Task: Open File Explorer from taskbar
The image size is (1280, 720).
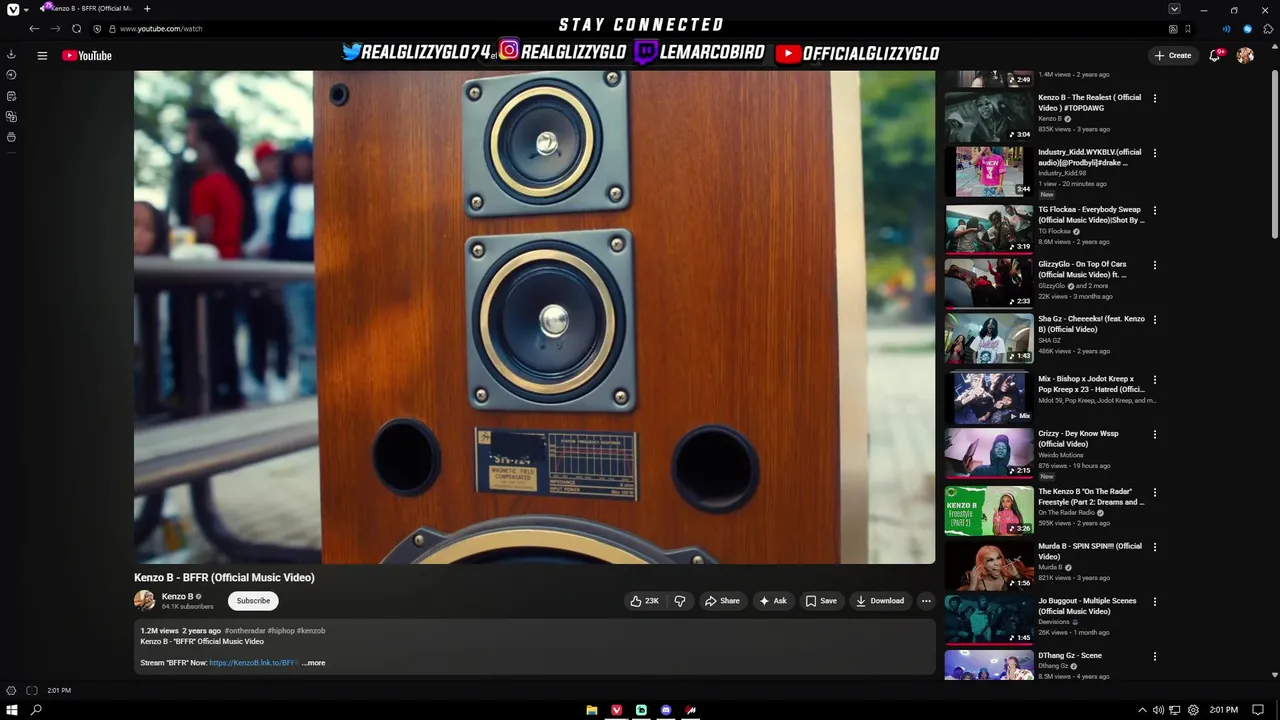Action: (x=592, y=710)
